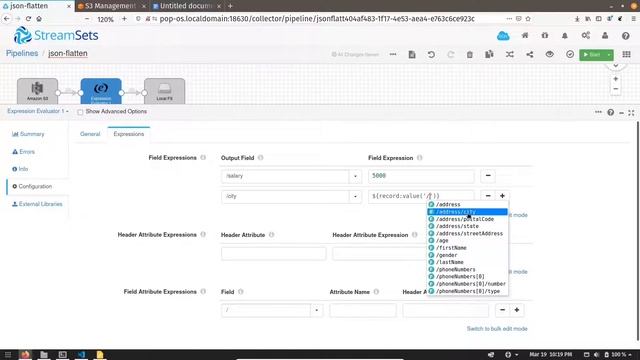Toggle Show Advanced Options checkbox
The image size is (640, 360).
tap(80, 112)
